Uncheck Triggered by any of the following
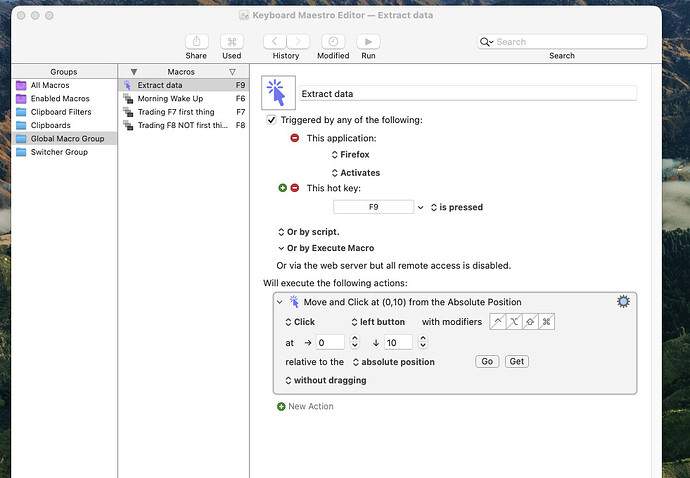 coord(272,120)
